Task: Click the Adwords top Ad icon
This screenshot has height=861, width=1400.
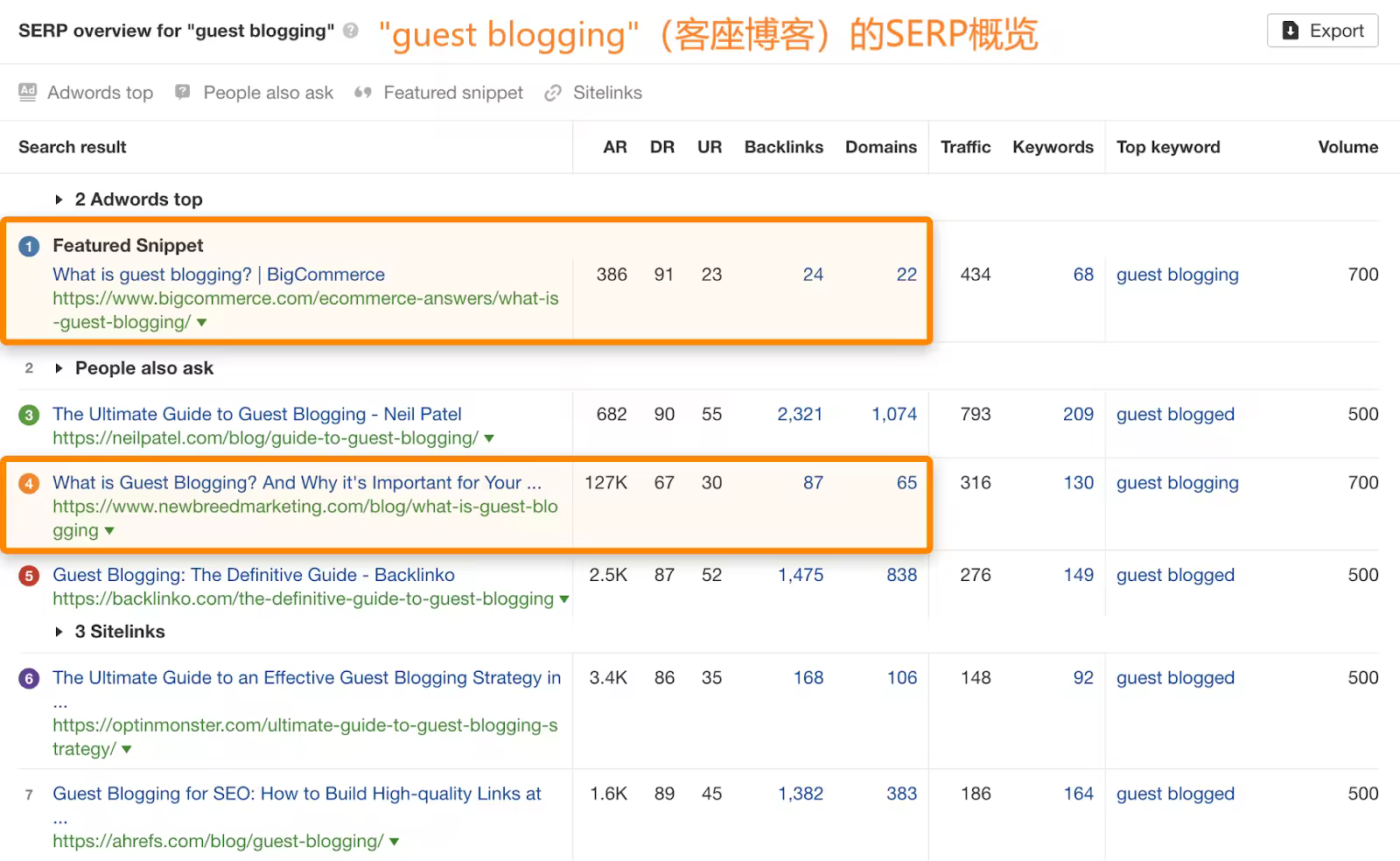Action: (28, 92)
